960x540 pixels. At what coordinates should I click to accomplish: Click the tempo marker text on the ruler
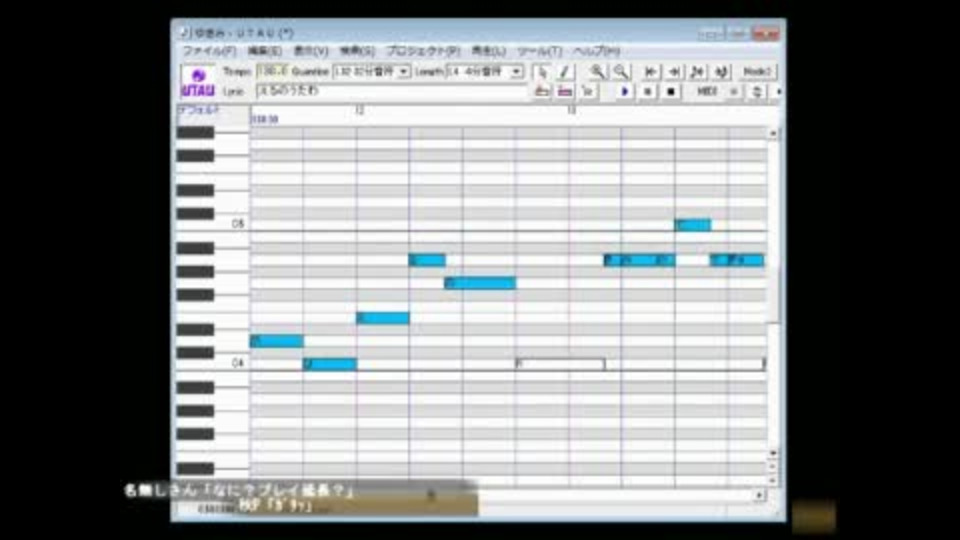(264, 119)
